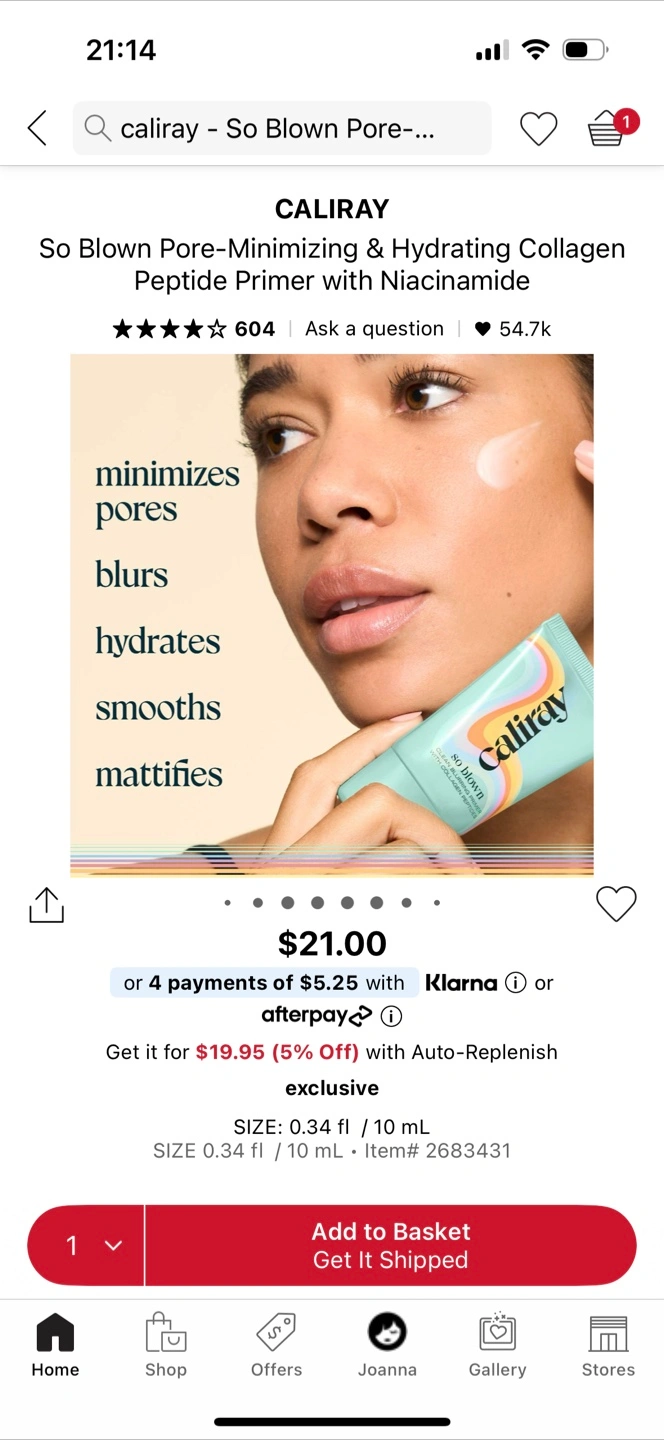Screen dimensions: 664x1440
Task: View the 604 star ratings
Action: click(194, 329)
